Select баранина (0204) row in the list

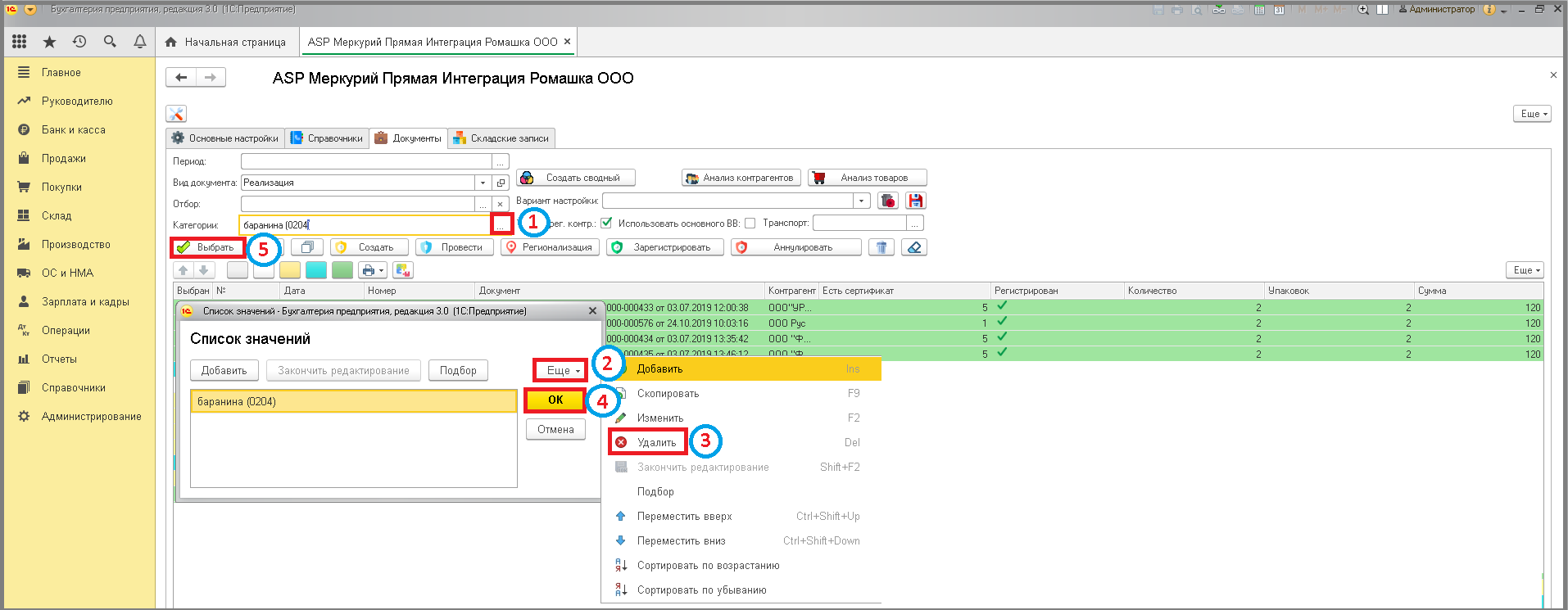(x=354, y=401)
